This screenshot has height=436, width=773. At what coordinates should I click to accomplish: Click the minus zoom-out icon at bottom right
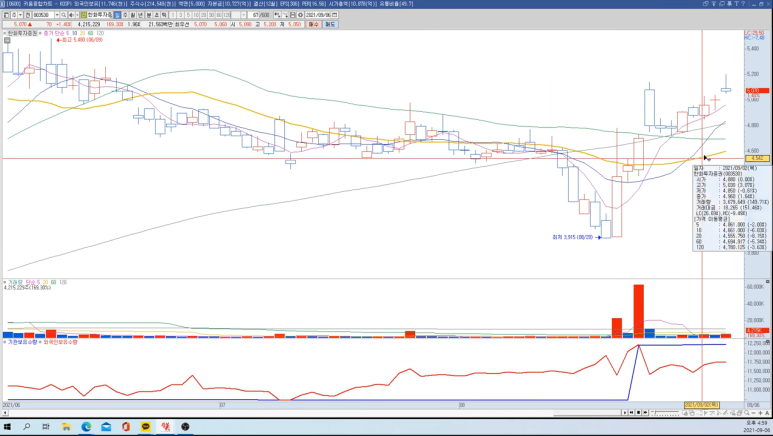coord(753,413)
